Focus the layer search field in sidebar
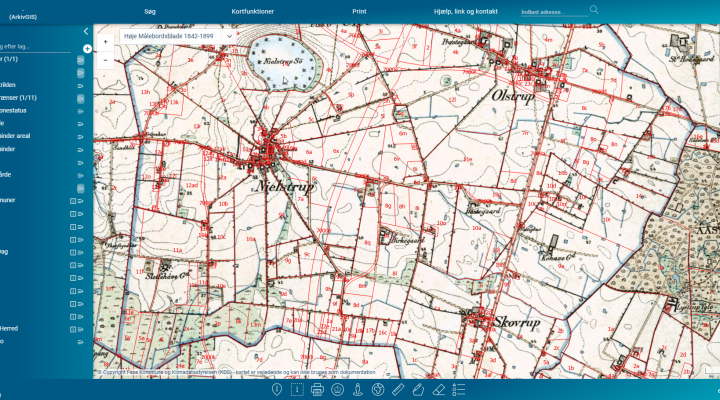Viewport: 720px width, 400px height. point(35,47)
